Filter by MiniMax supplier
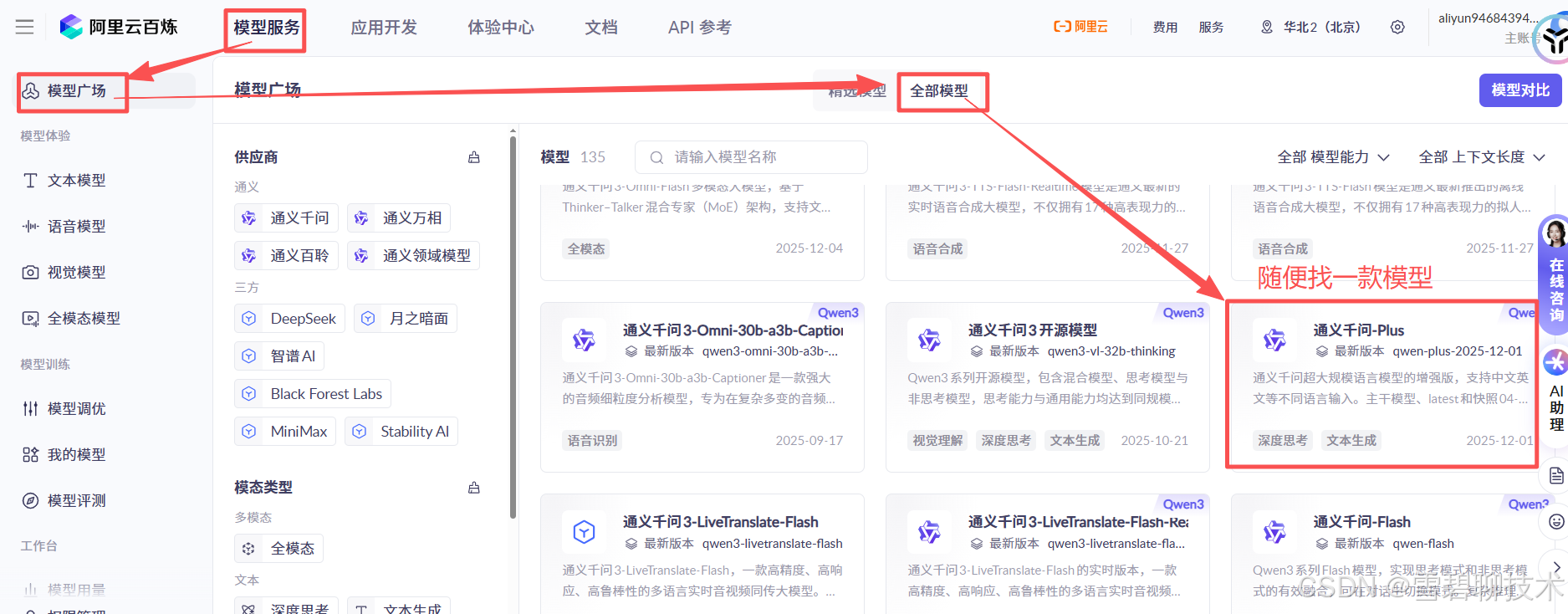Screen dimensions: 1568x614 pyautogui.click(x=285, y=432)
